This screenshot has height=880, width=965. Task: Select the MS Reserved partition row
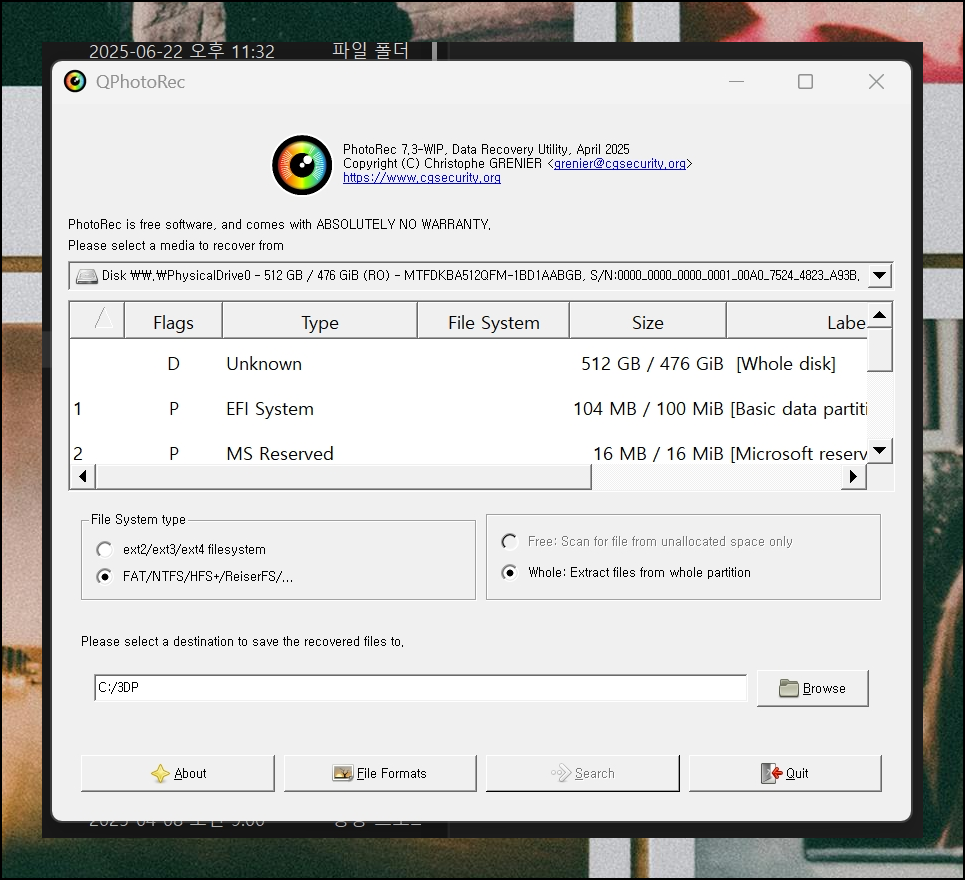468,454
